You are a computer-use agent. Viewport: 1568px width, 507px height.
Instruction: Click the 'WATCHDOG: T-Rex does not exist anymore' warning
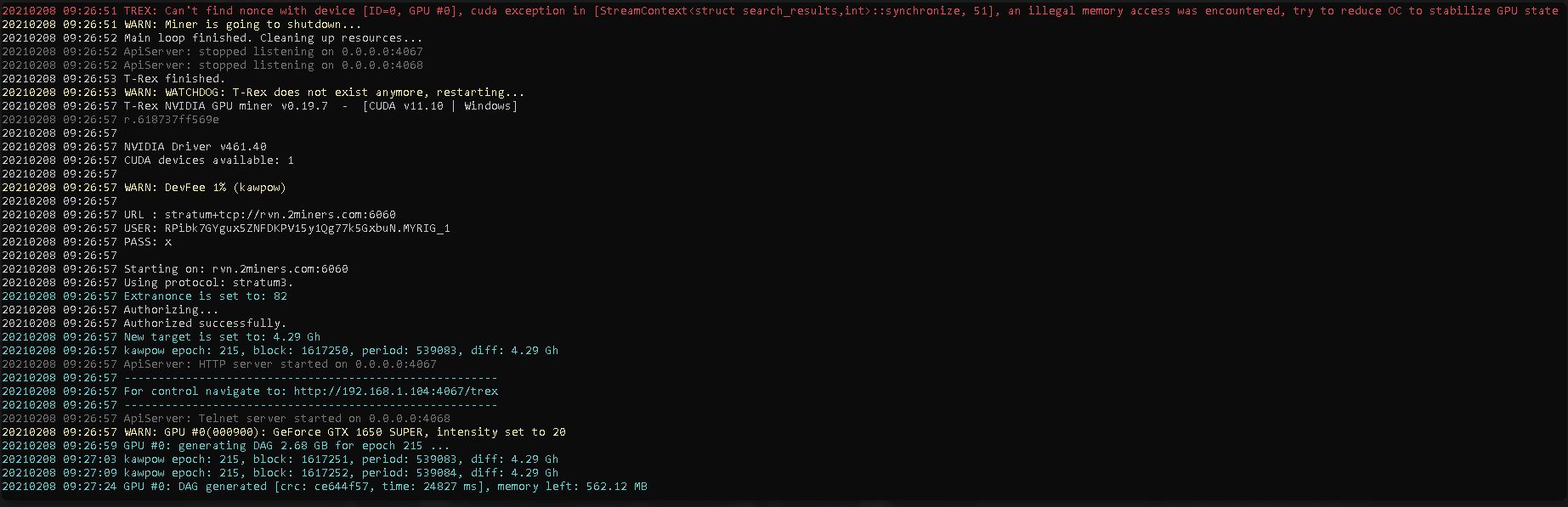(x=263, y=93)
